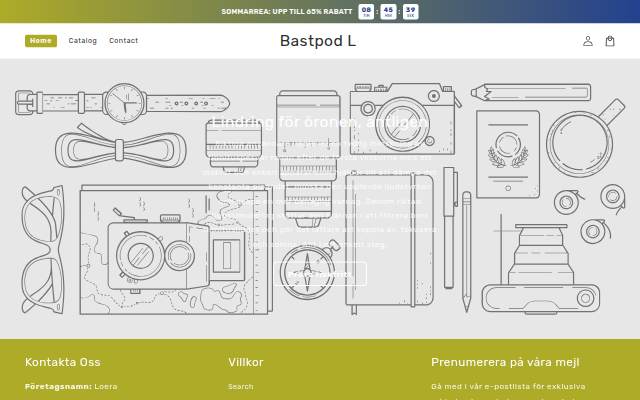This screenshot has height=400, width=640.
Task: Open the Search link under Villkor
Action: click(241, 387)
